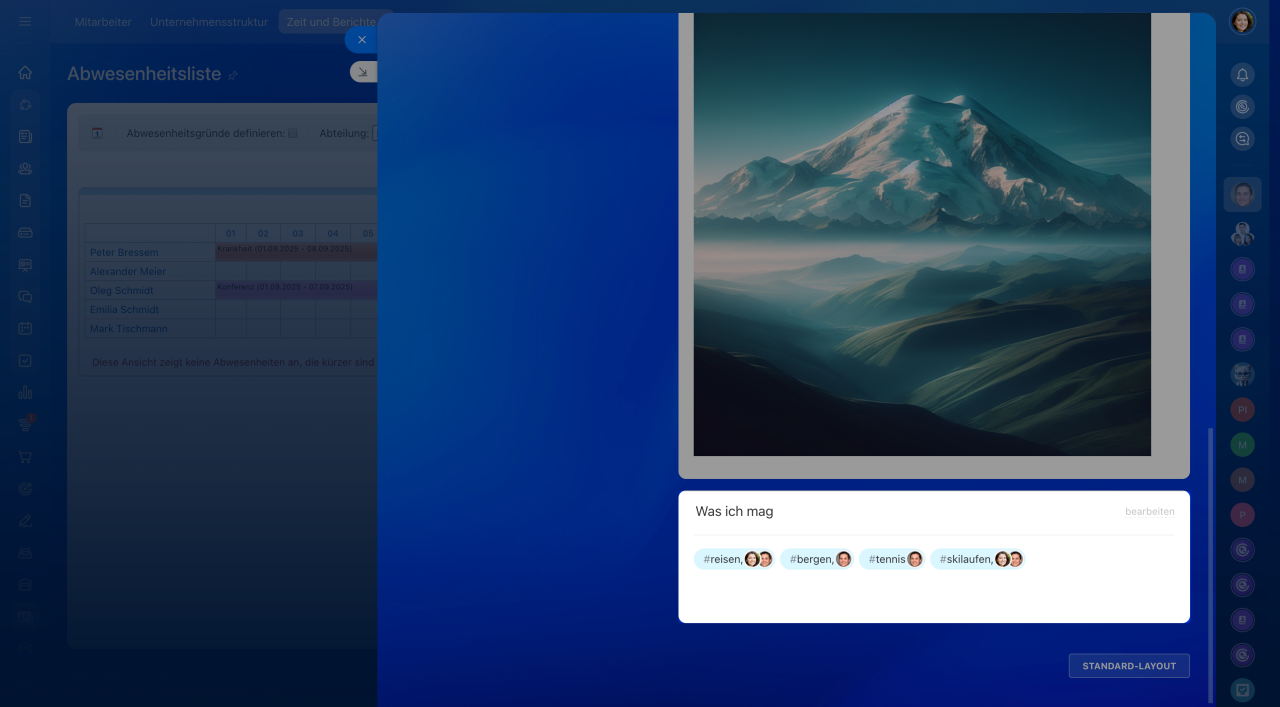This screenshot has width=1280, height=707.
Task: Click the red calendar icon in the filter bar
Action: coord(97,133)
